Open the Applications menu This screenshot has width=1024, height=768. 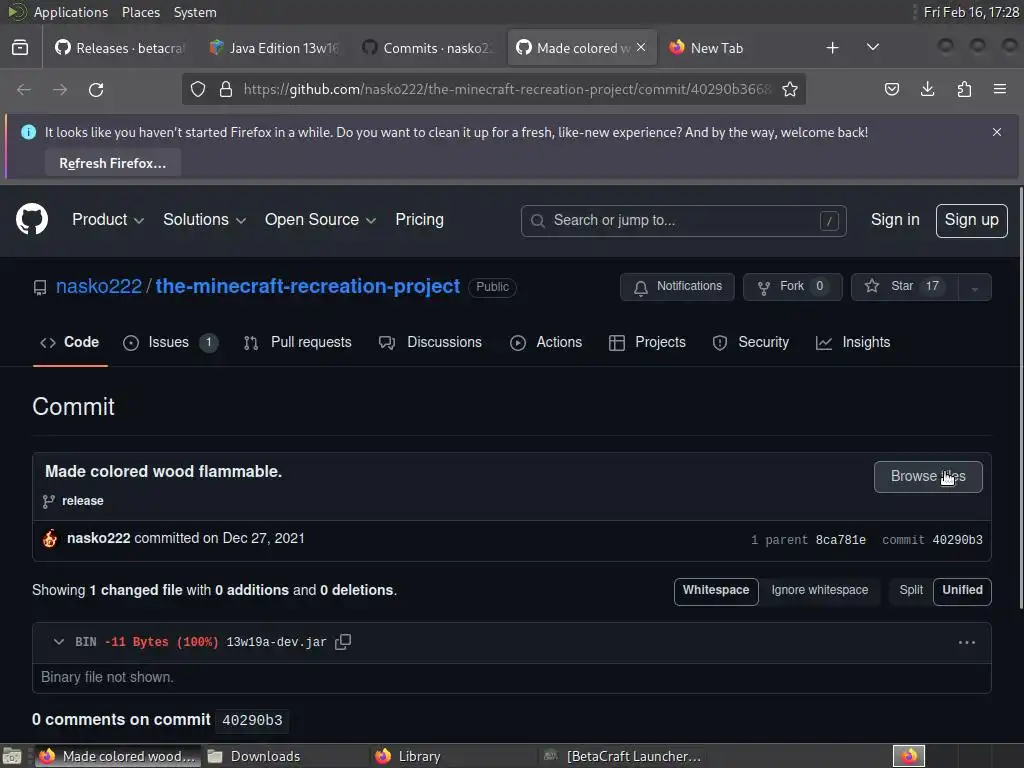tap(71, 12)
